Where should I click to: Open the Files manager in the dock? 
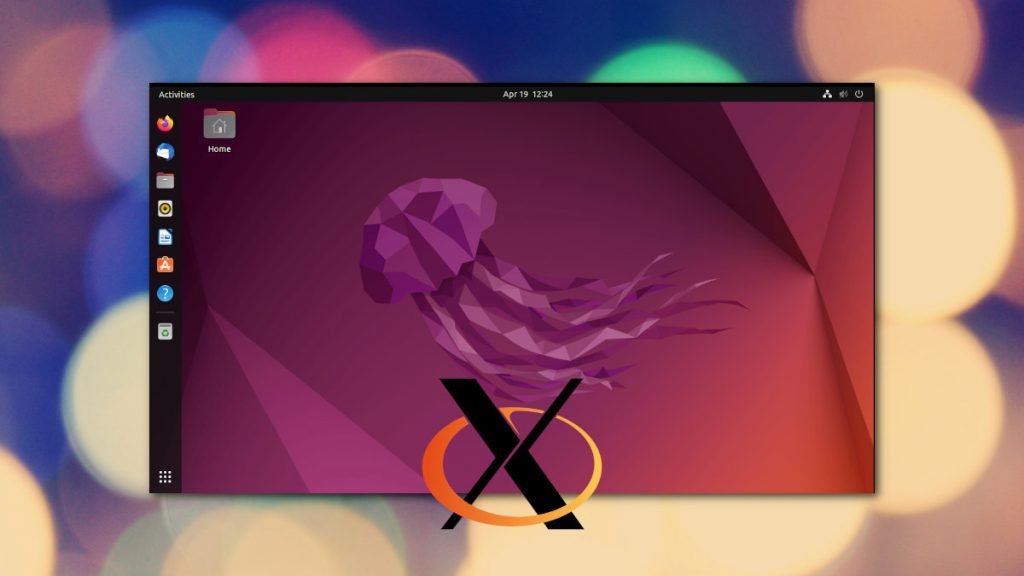tap(165, 180)
